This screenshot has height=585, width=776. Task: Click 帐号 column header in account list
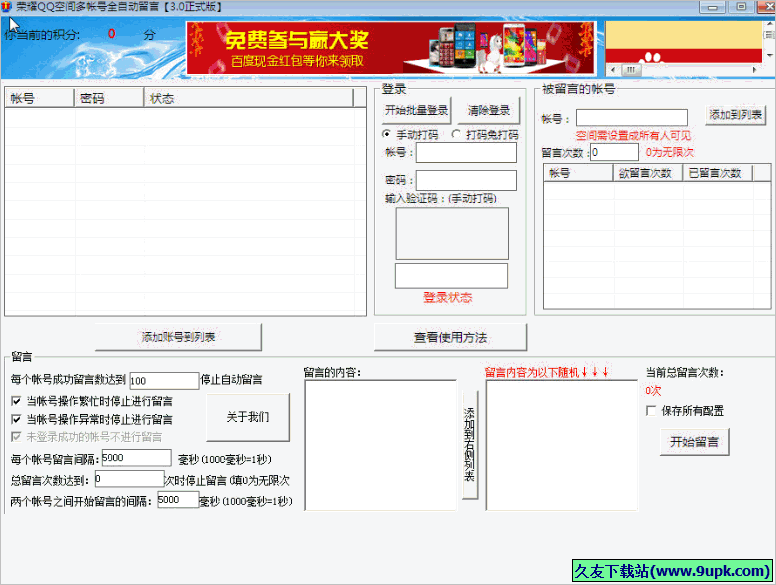coord(40,98)
